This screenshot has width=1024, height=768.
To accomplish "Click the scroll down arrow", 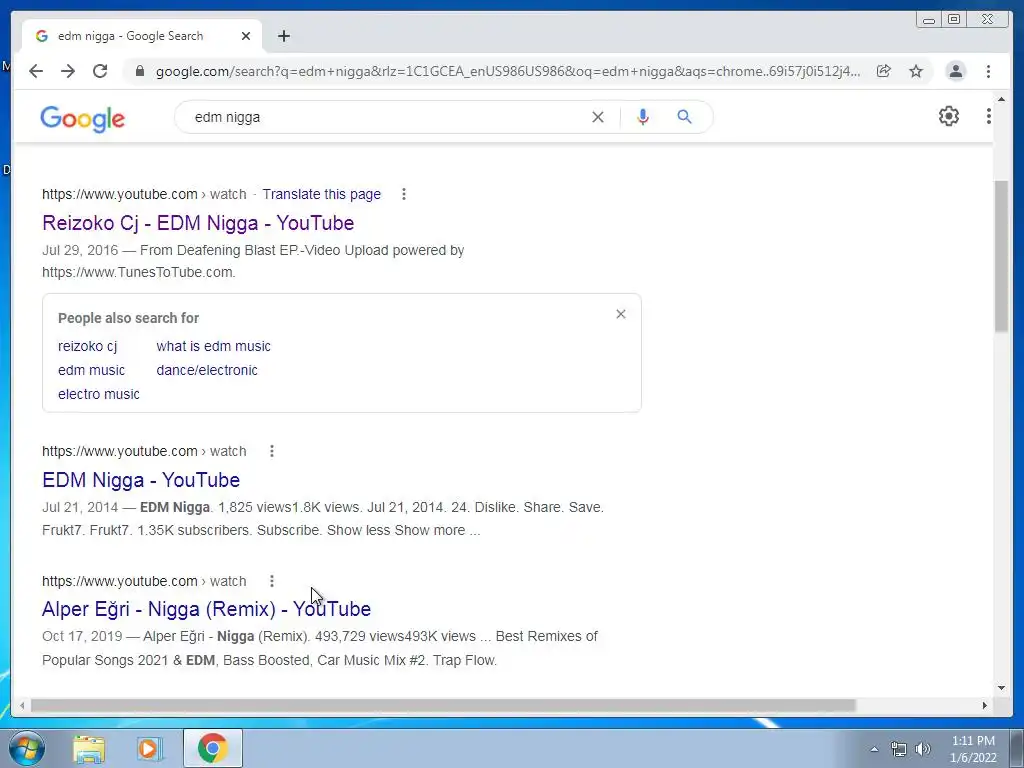I will (x=1001, y=687).
